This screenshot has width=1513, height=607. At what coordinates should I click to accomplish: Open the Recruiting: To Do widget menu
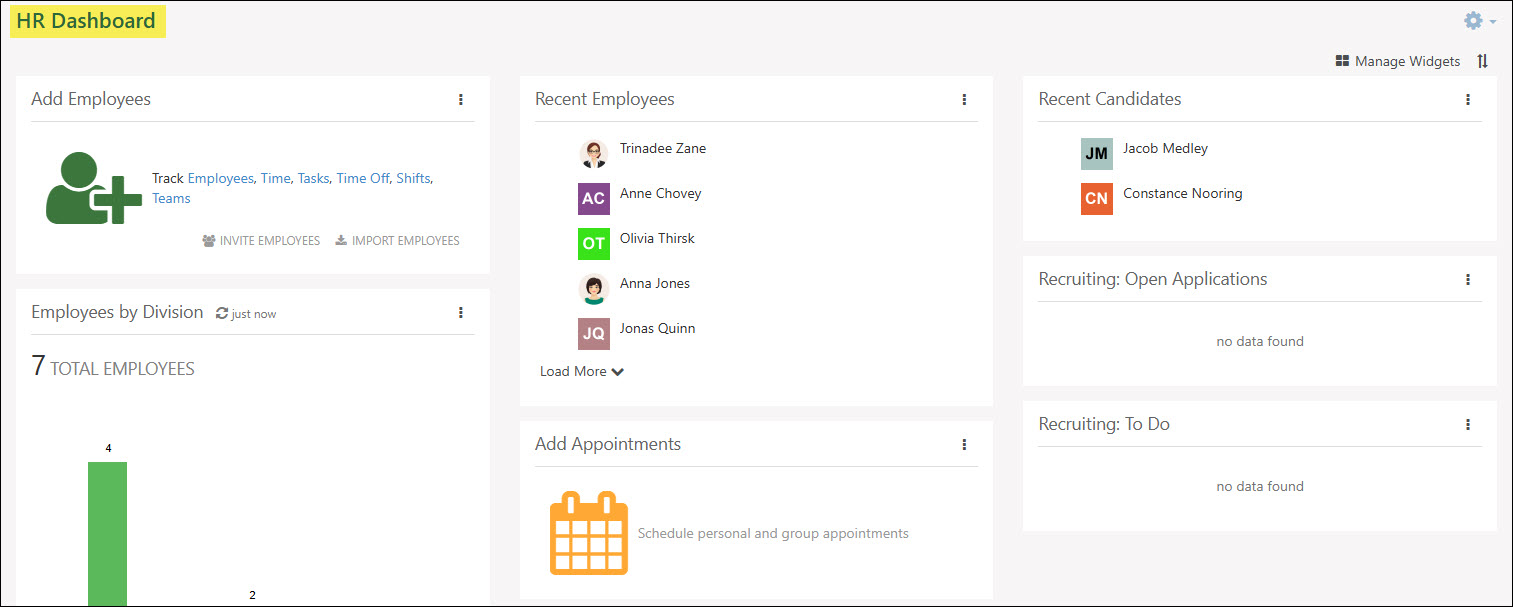[x=1467, y=423]
